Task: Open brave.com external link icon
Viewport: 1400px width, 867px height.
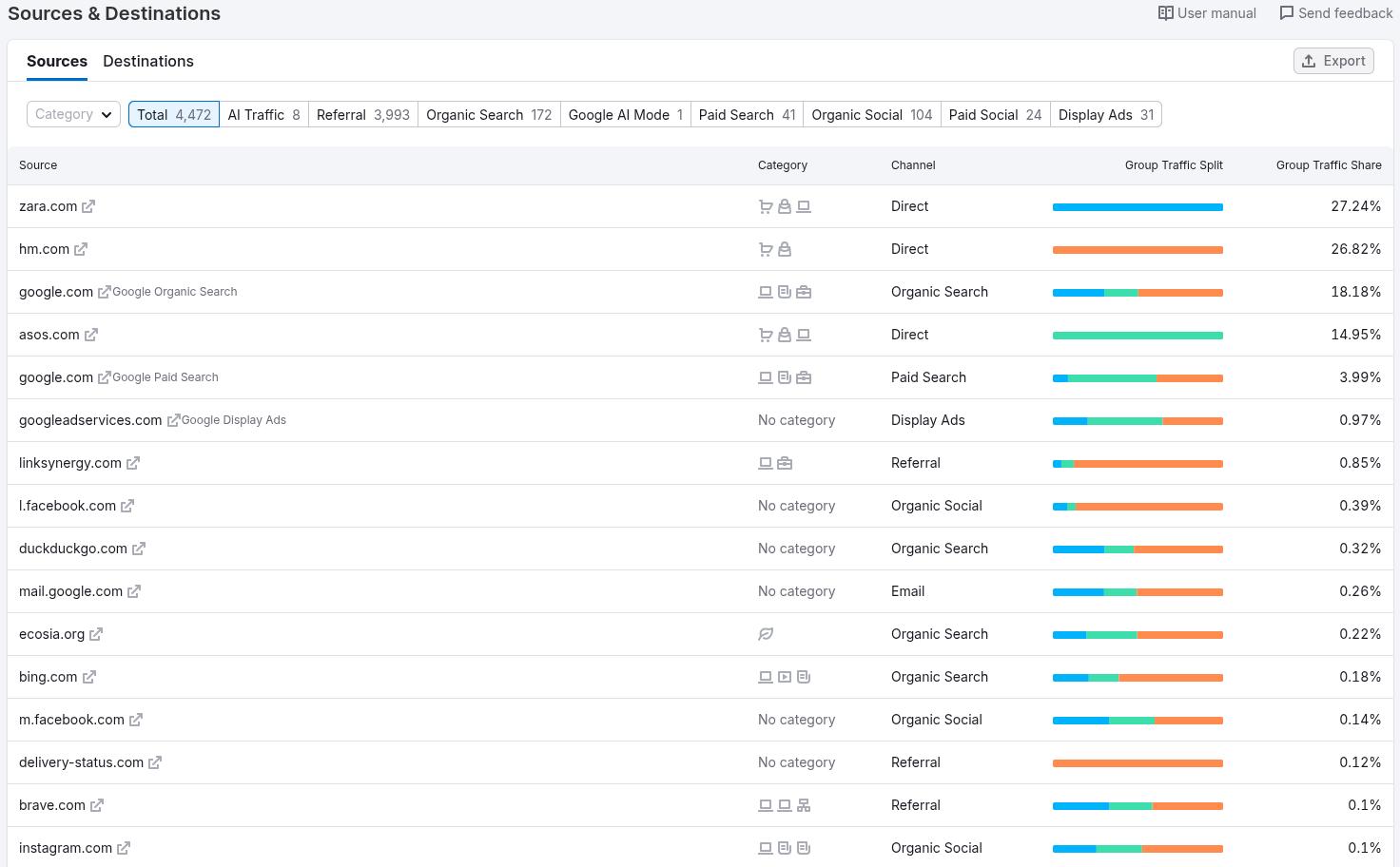Action: point(97,805)
